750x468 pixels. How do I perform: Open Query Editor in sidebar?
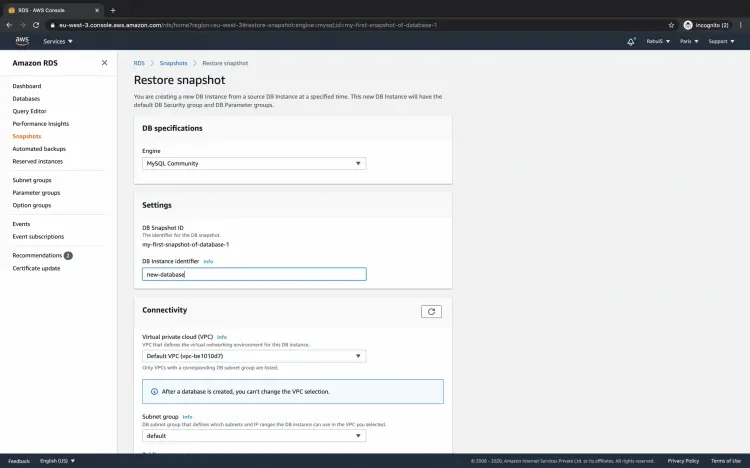[x=30, y=111]
